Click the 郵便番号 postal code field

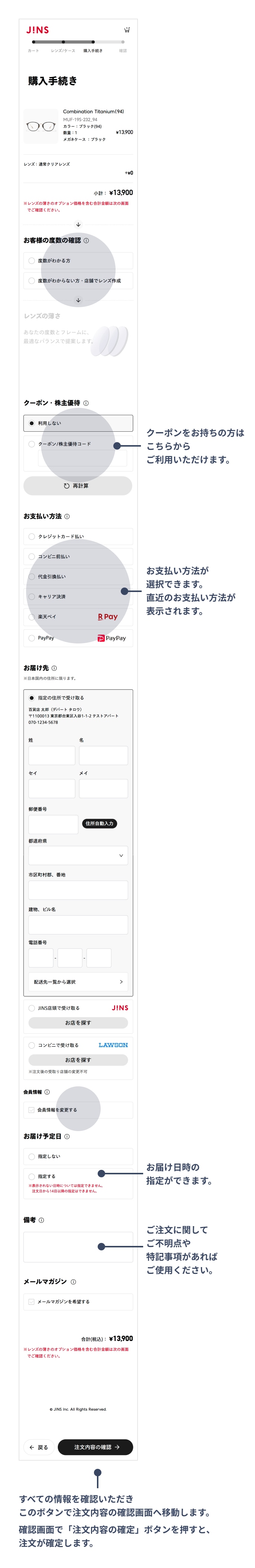[x=53, y=824]
